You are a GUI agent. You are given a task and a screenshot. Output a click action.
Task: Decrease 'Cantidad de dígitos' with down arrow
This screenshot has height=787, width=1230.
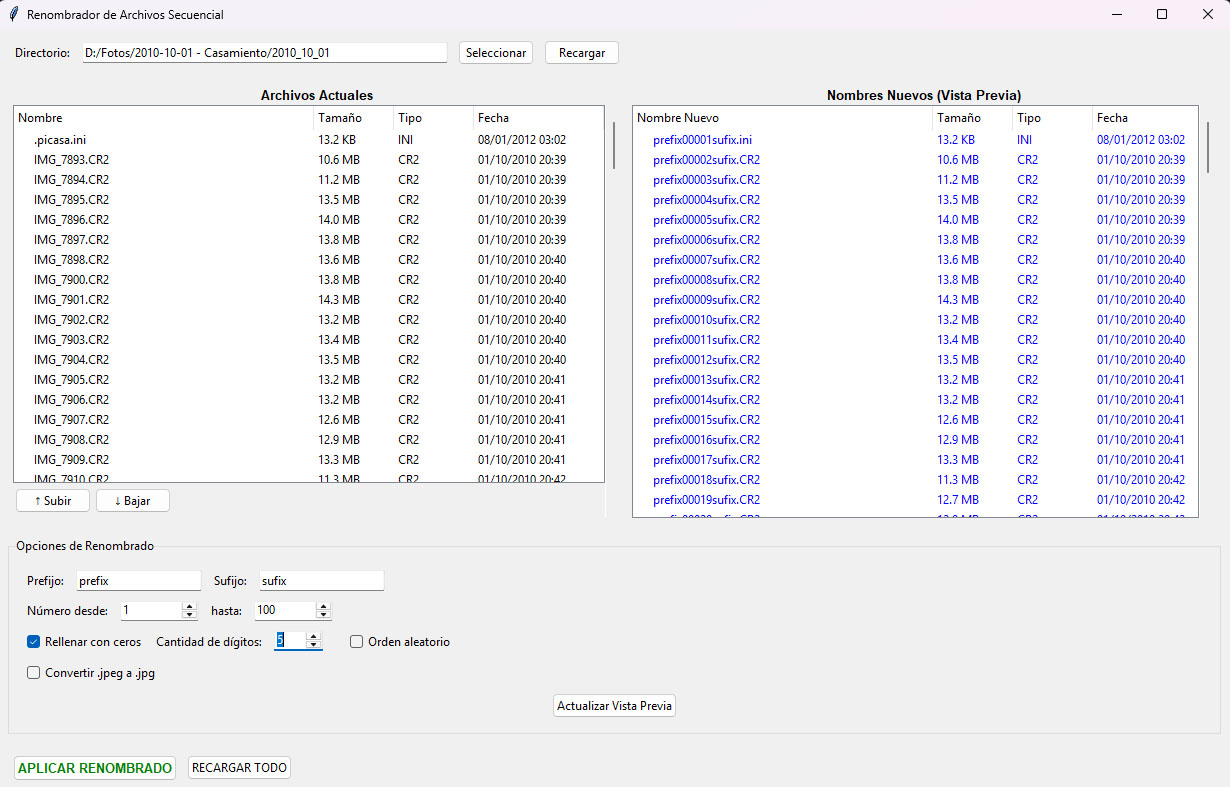314,646
